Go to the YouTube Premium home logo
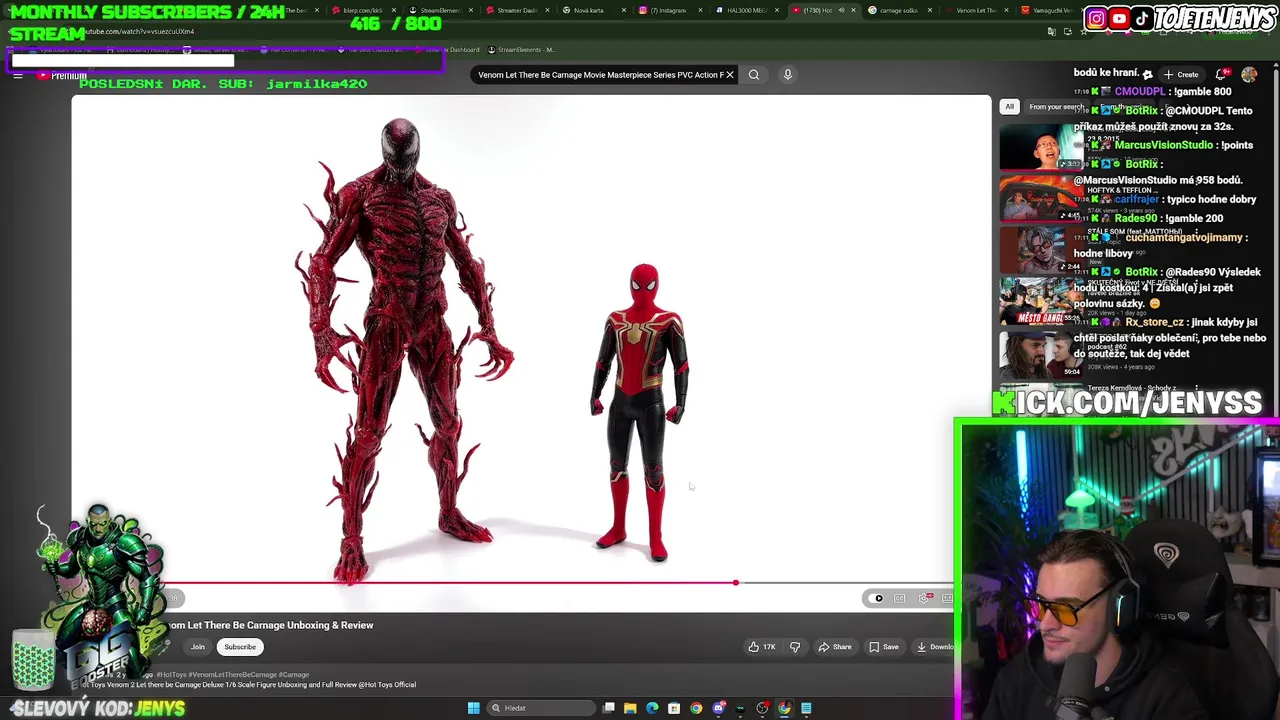Viewport: 1280px width, 720px height. (x=62, y=76)
